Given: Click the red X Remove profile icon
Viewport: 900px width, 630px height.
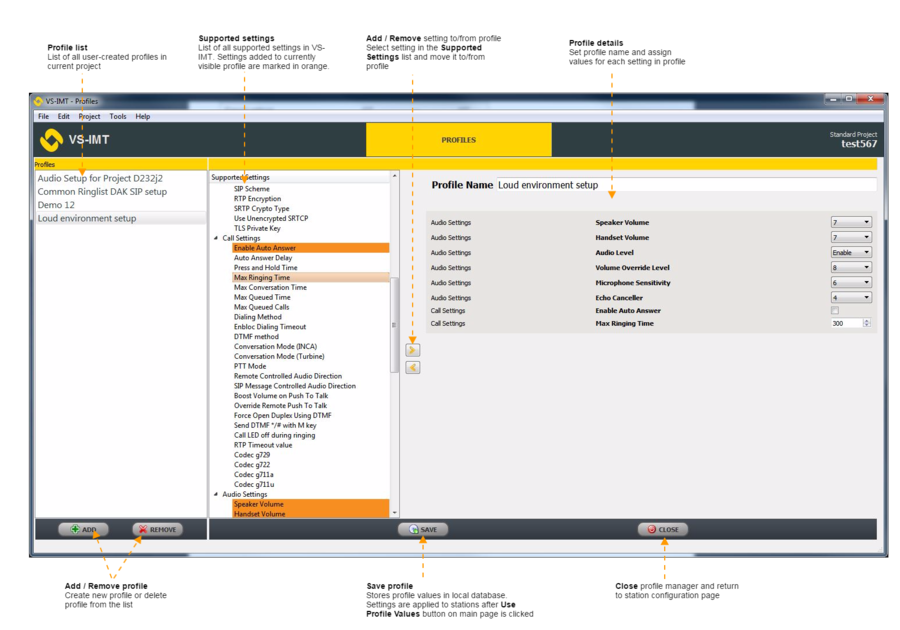Looking at the screenshot, I should click(141, 529).
